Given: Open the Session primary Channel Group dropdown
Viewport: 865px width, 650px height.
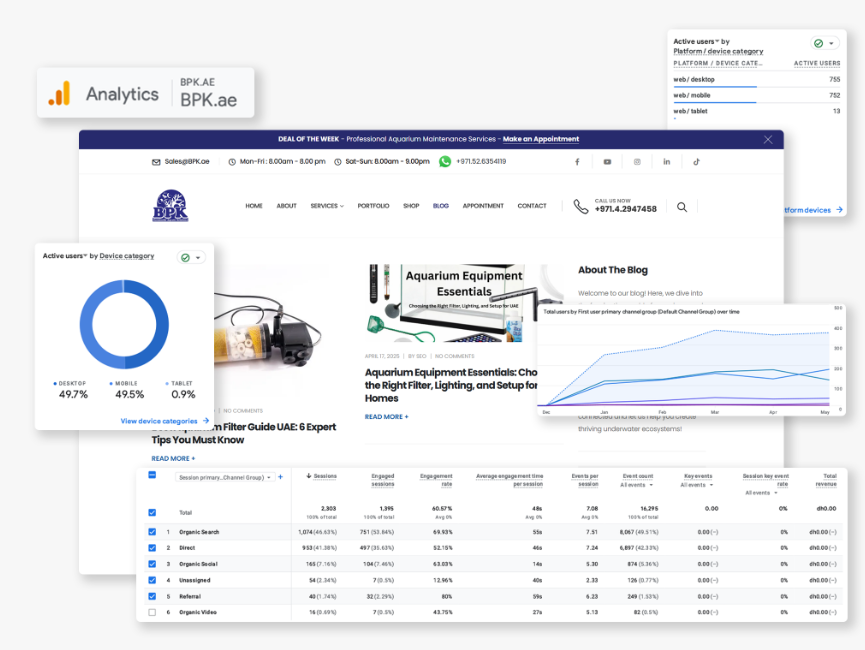Looking at the screenshot, I should [223, 477].
